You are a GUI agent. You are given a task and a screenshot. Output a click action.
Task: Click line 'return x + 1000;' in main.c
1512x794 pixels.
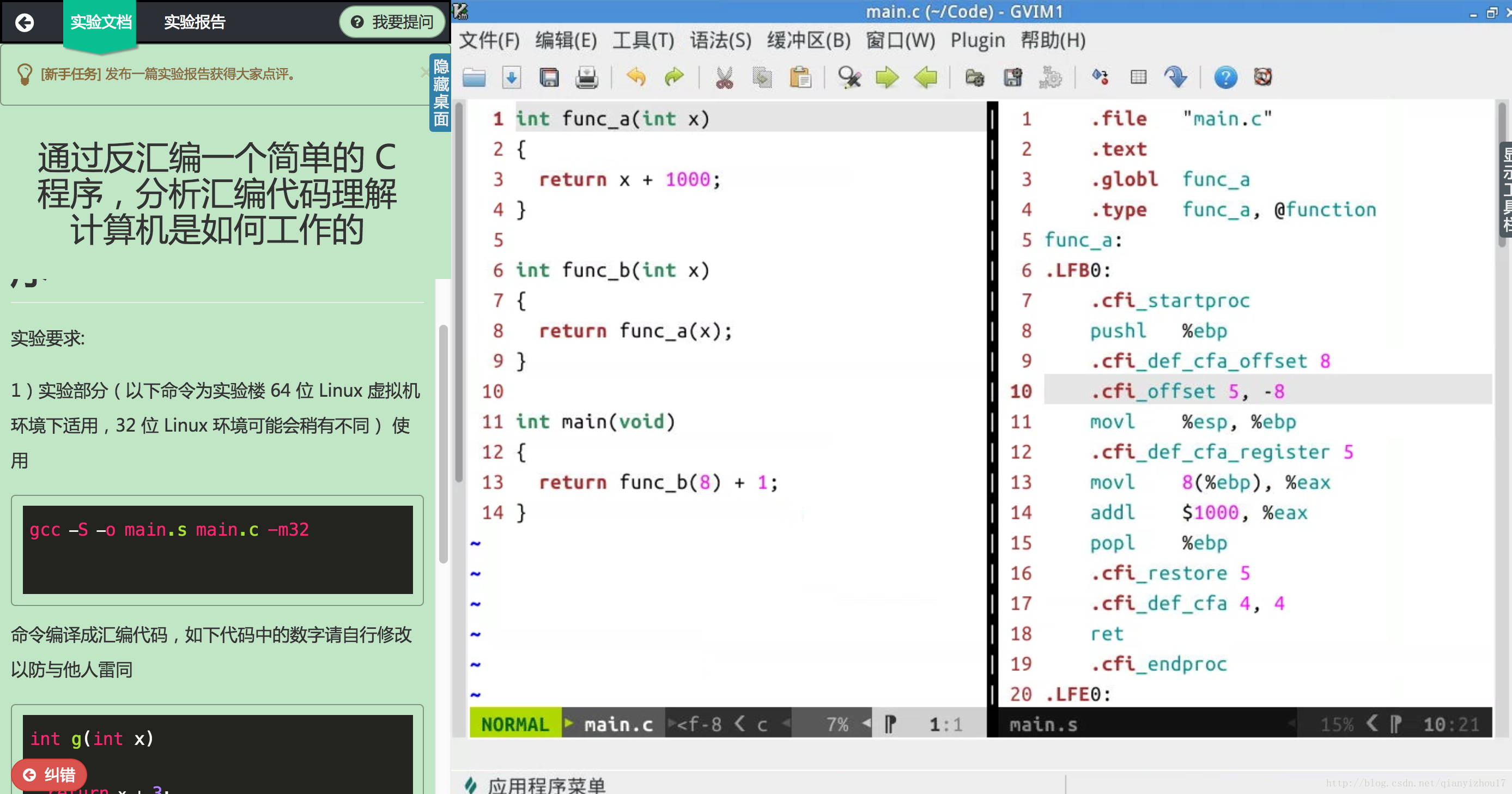coord(629,180)
